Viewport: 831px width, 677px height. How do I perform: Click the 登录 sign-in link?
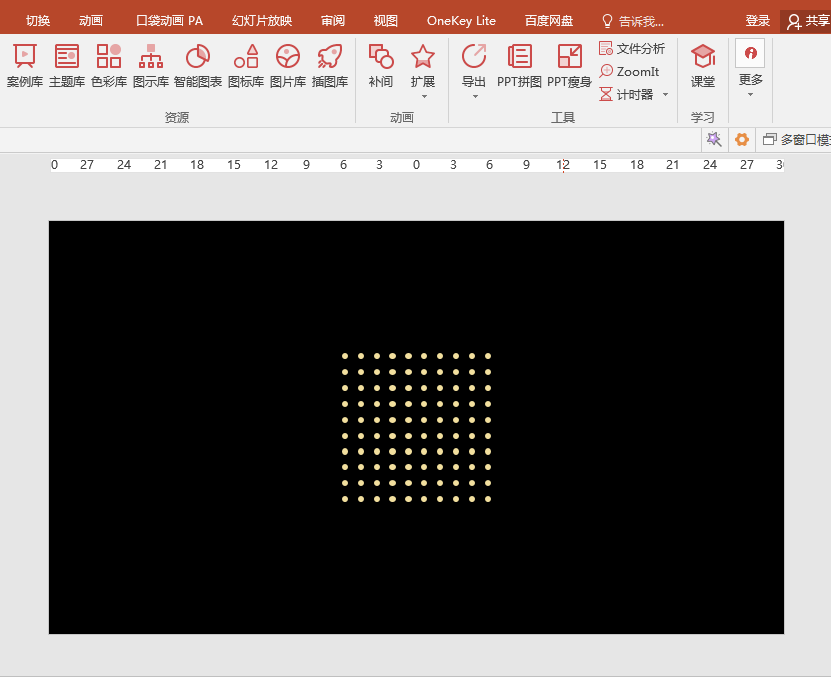coord(757,21)
